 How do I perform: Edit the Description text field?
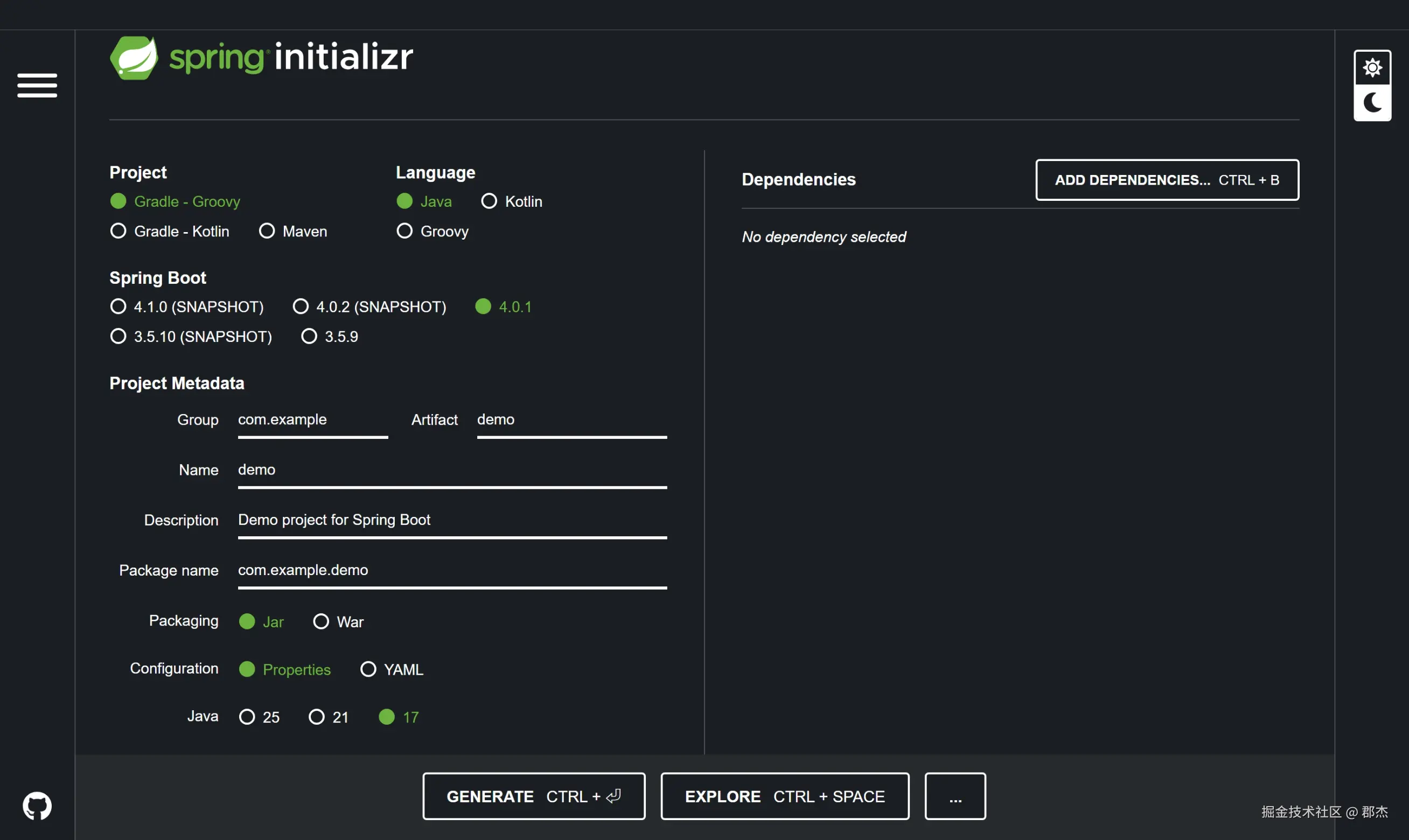(452, 520)
